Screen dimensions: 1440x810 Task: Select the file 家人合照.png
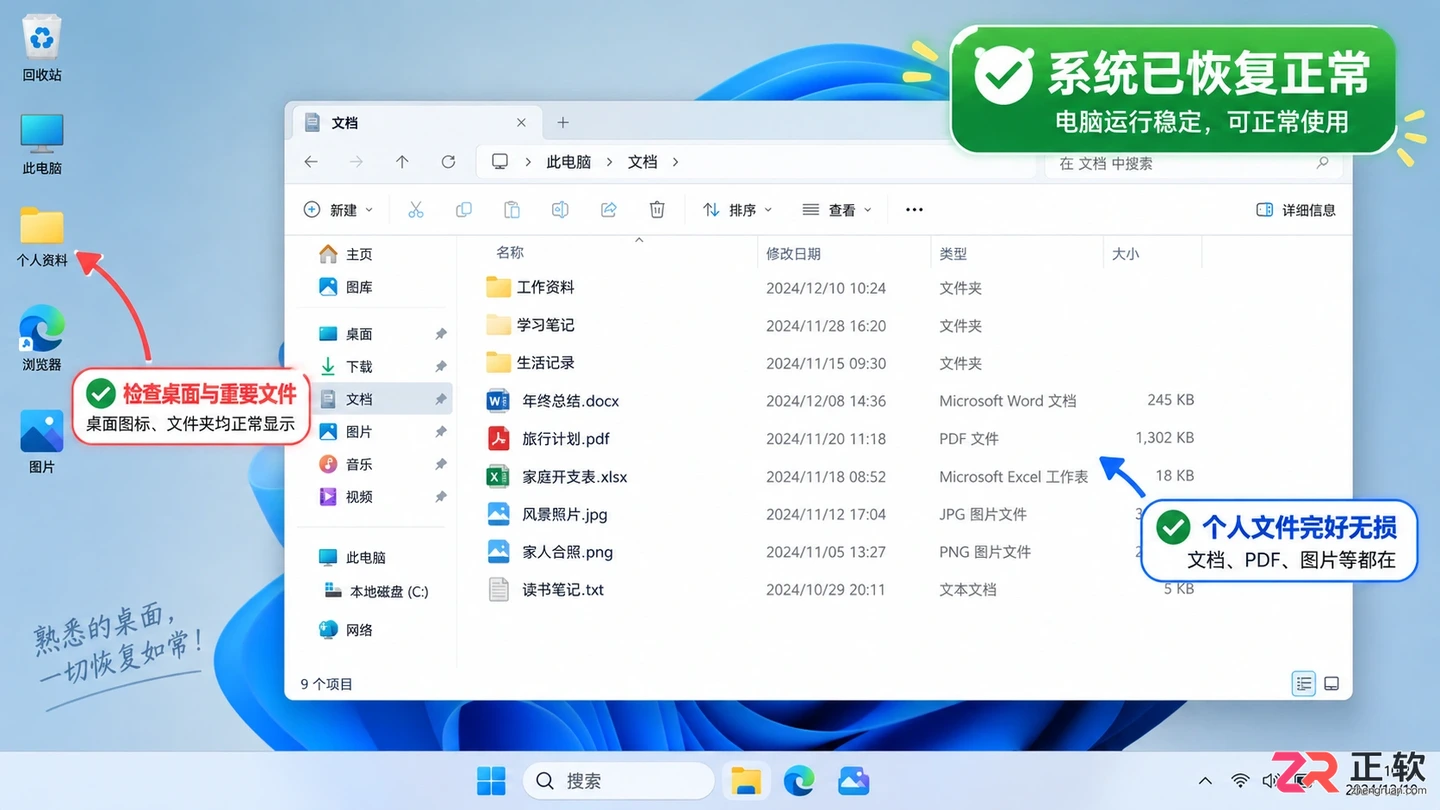[x=549, y=552]
